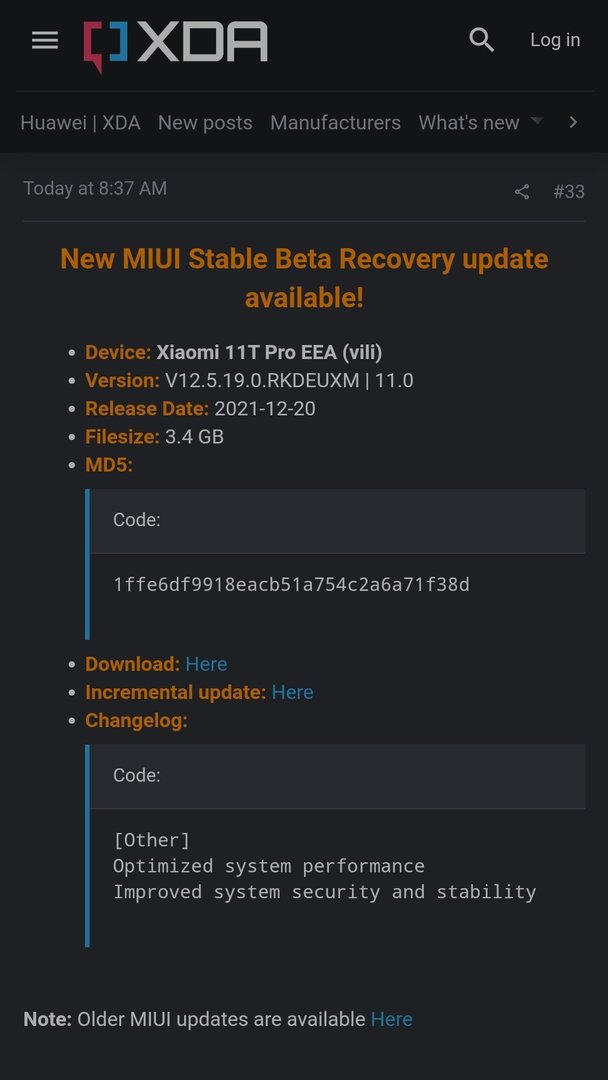Screen dimensions: 608x1080
Task: Follow the older MIUI updates Here link
Action: pyautogui.click(x=392, y=1019)
